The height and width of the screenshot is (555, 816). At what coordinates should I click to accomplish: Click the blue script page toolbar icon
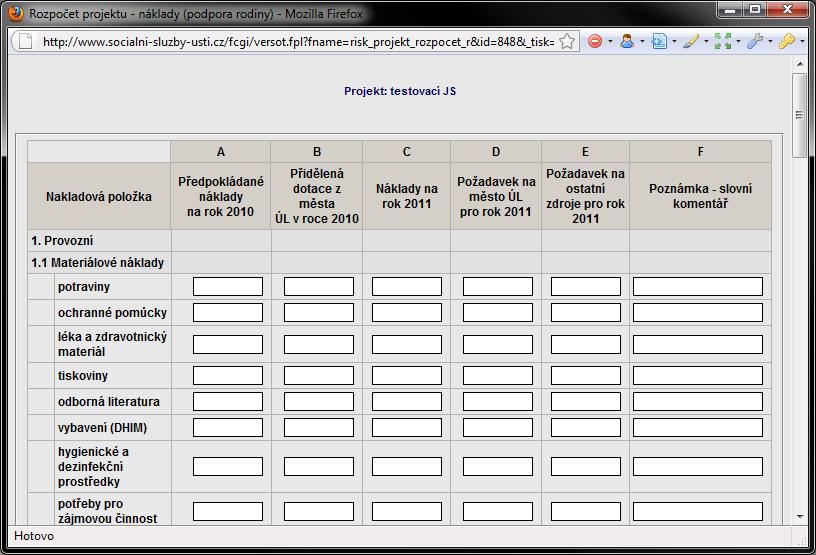[x=659, y=41]
